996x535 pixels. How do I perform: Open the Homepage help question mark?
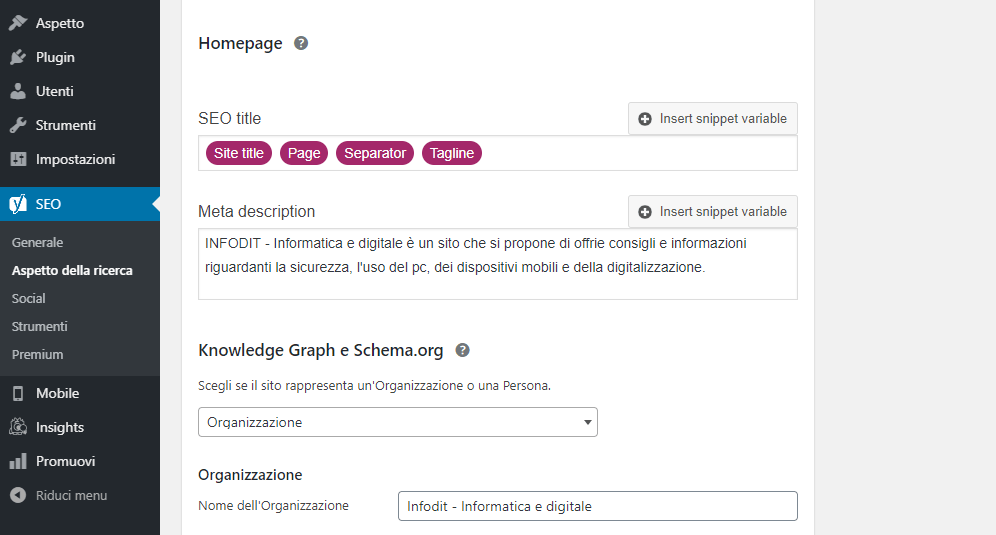(x=301, y=43)
